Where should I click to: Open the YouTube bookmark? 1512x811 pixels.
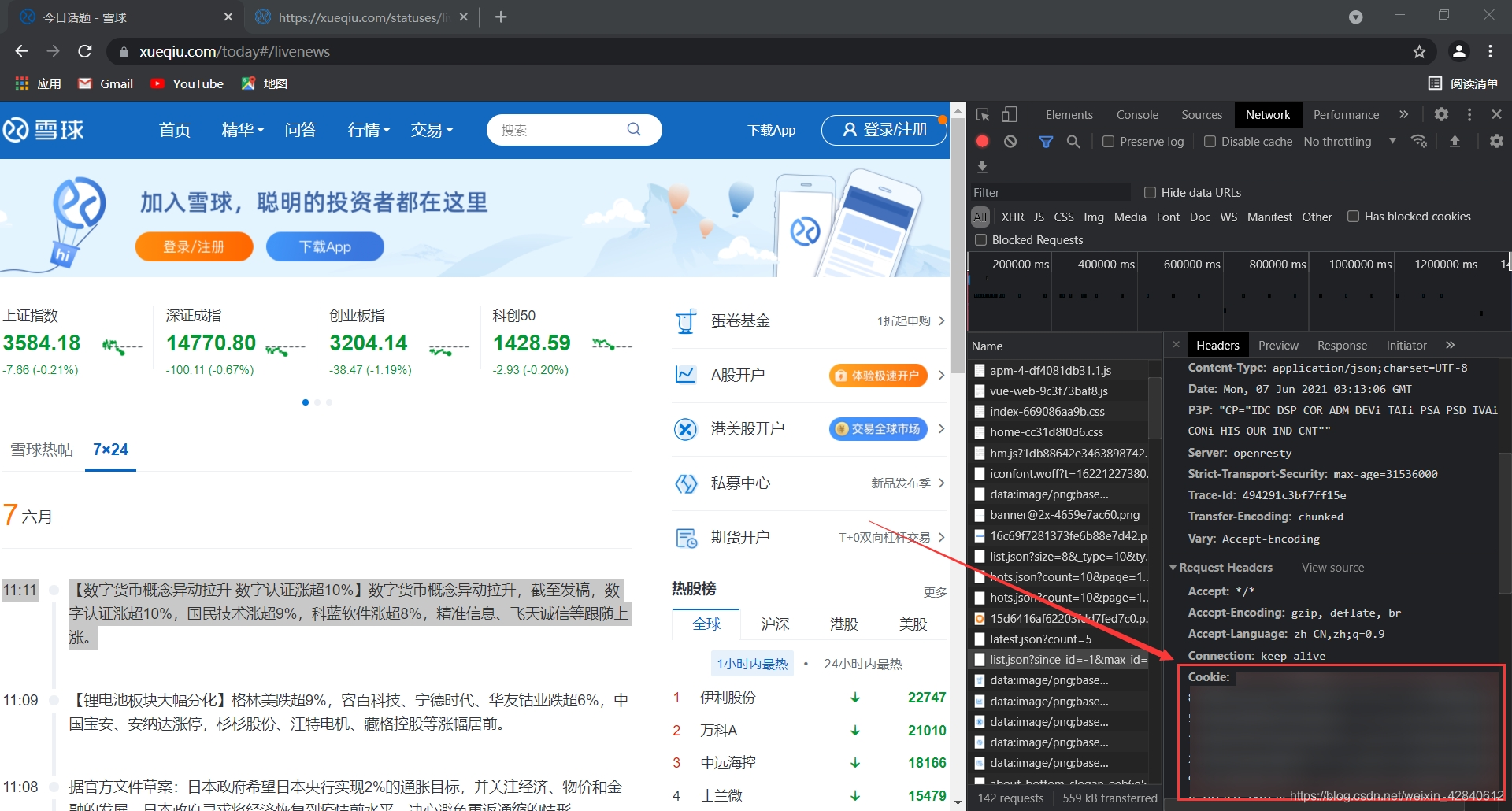187,83
